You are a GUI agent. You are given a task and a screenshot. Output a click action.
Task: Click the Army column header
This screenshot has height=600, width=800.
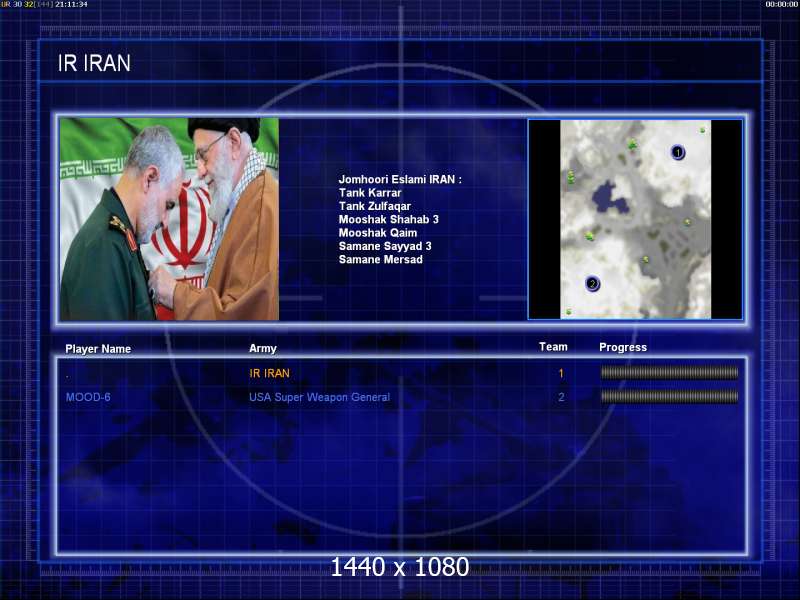263,348
